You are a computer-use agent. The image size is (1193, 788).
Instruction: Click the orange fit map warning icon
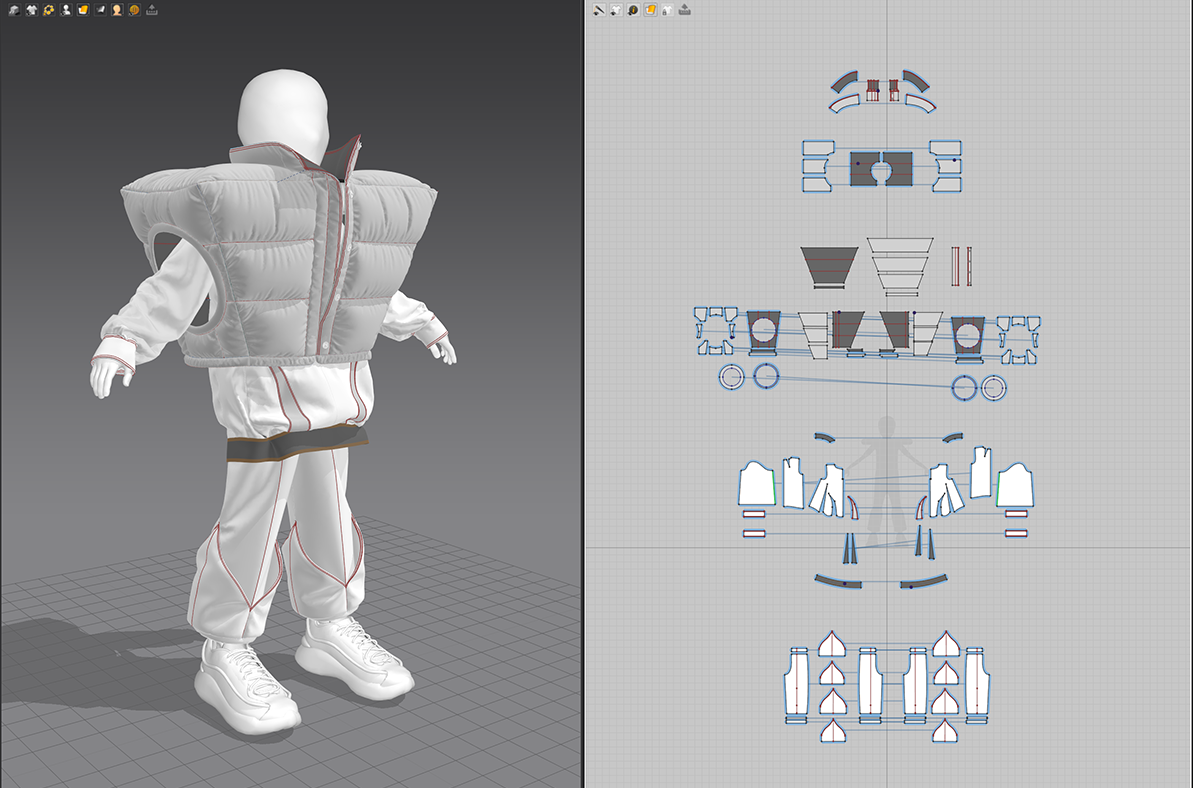(x=134, y=10)
